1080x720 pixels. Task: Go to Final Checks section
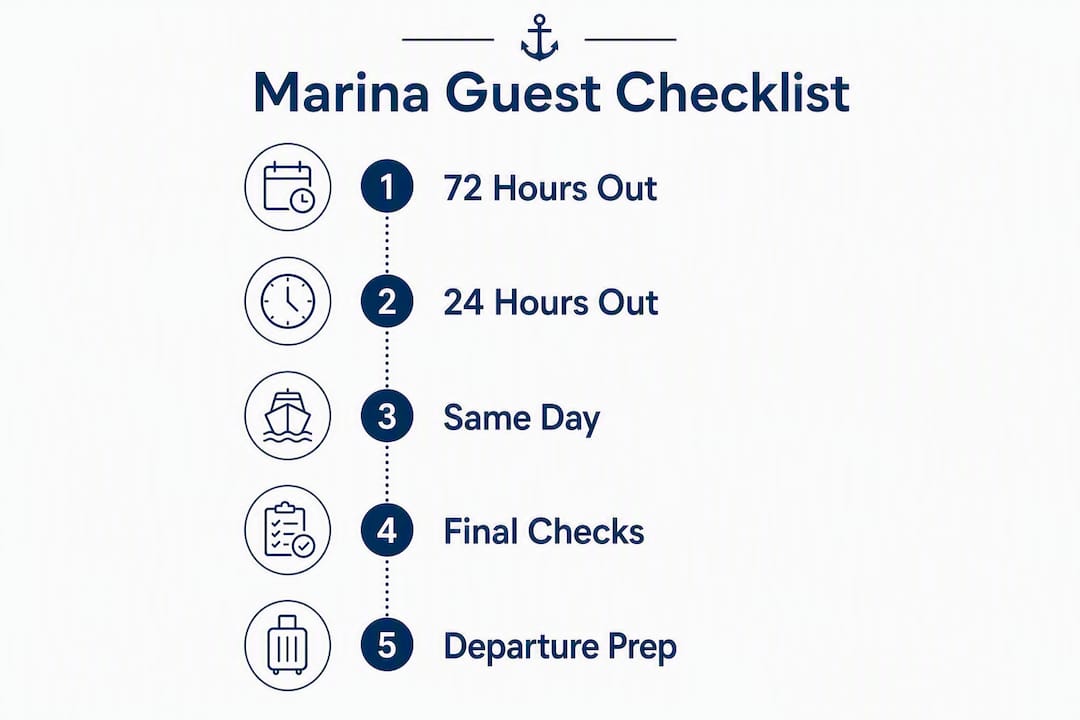point(544,531)
